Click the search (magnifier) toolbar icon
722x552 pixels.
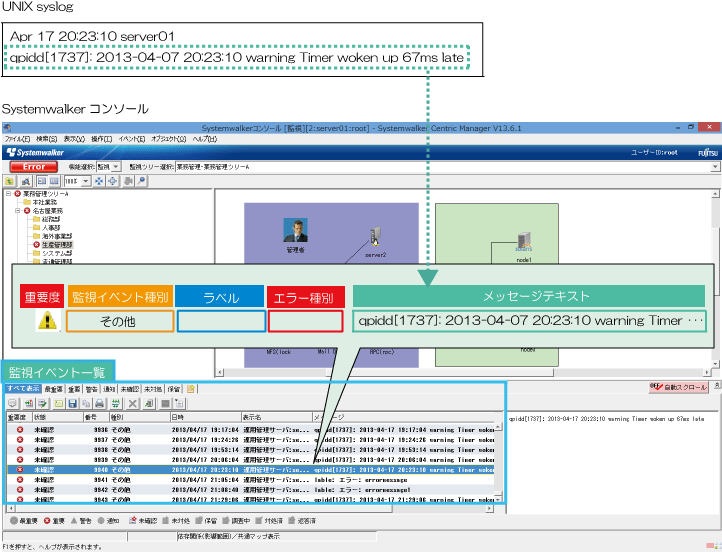click(141, 181)
